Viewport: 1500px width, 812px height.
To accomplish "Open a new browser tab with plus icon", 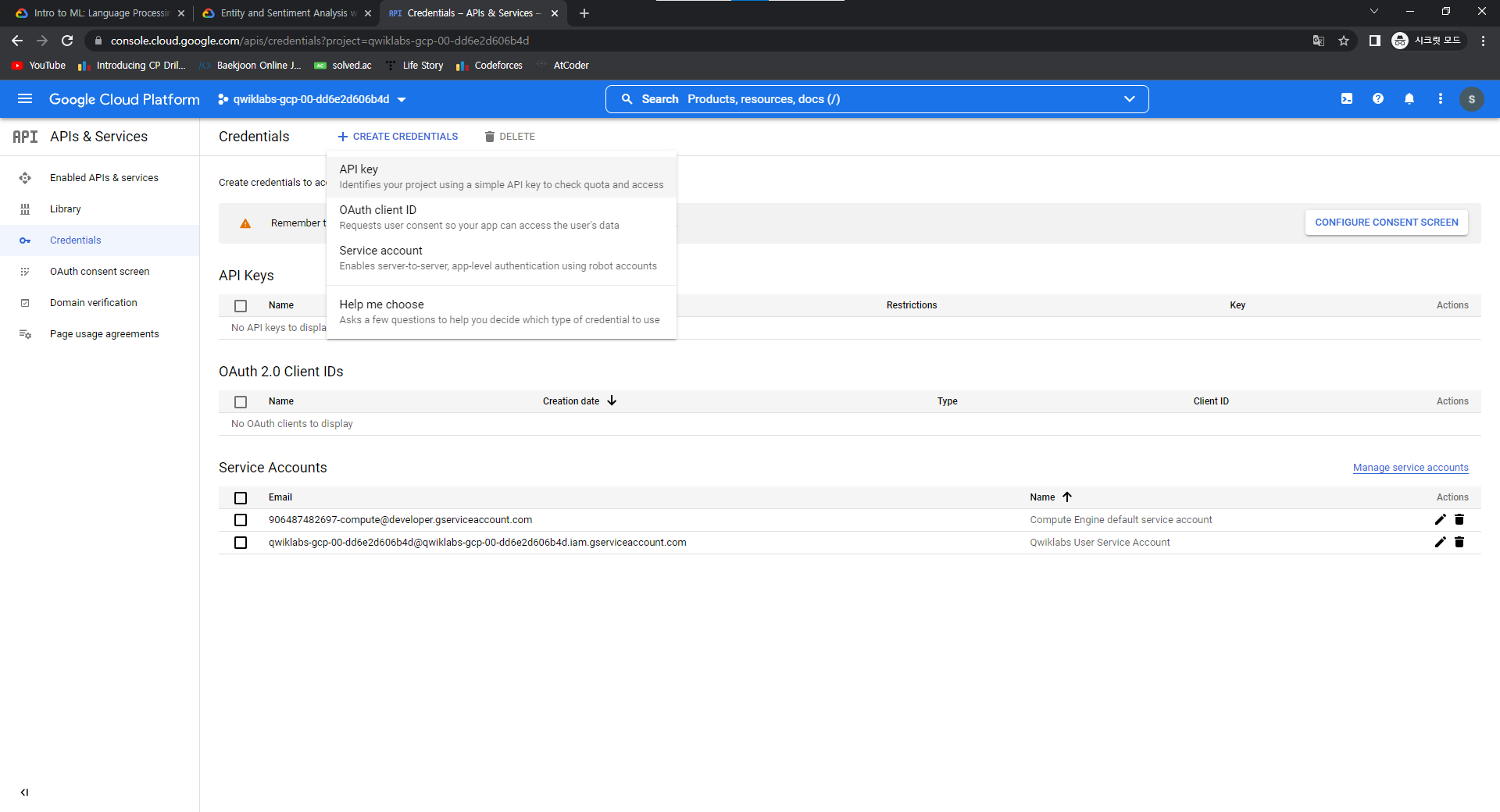I will click(584, 13).
